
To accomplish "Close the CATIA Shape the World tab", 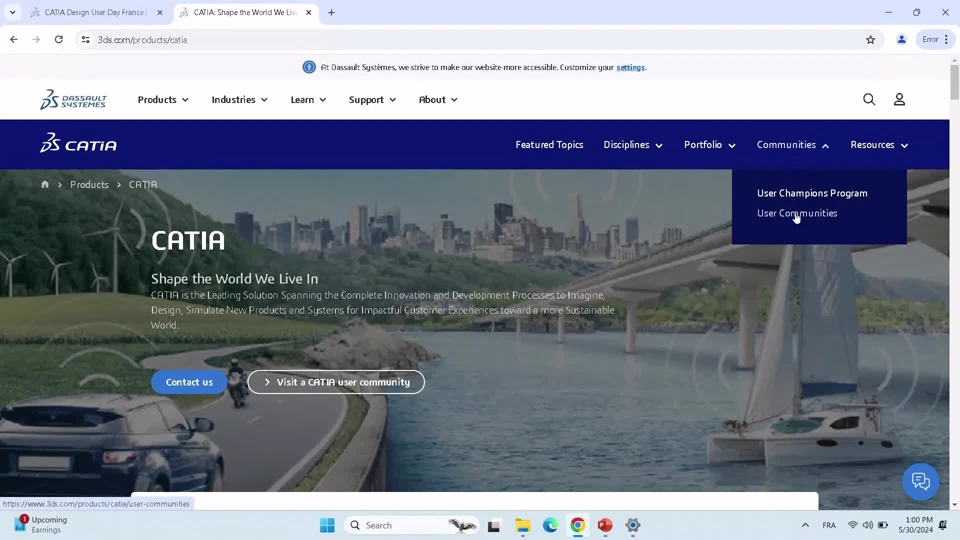I will [x=309, y=12].
